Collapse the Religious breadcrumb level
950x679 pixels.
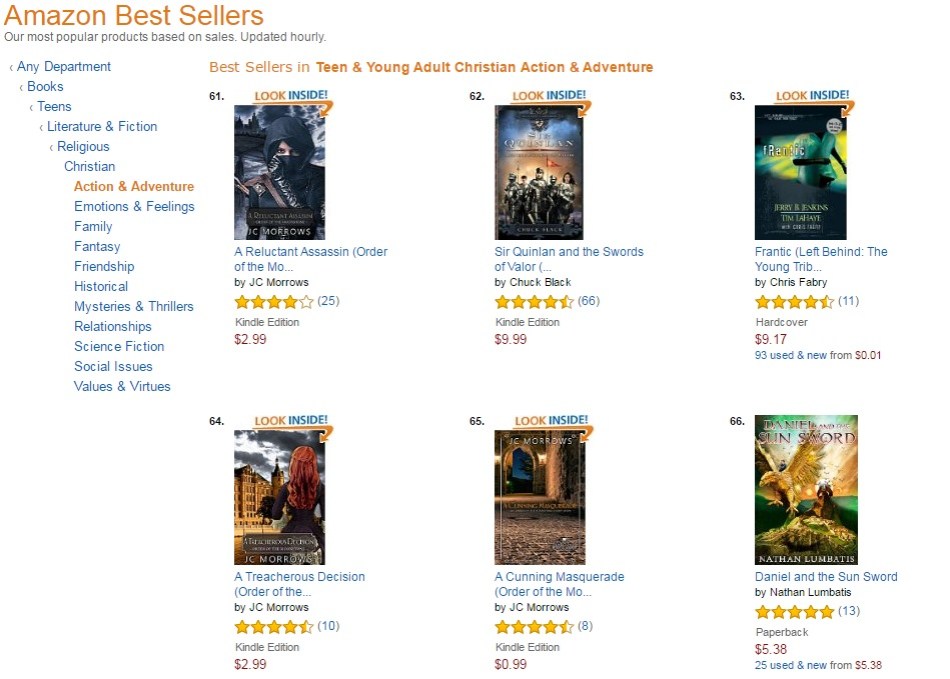[82, 146]
